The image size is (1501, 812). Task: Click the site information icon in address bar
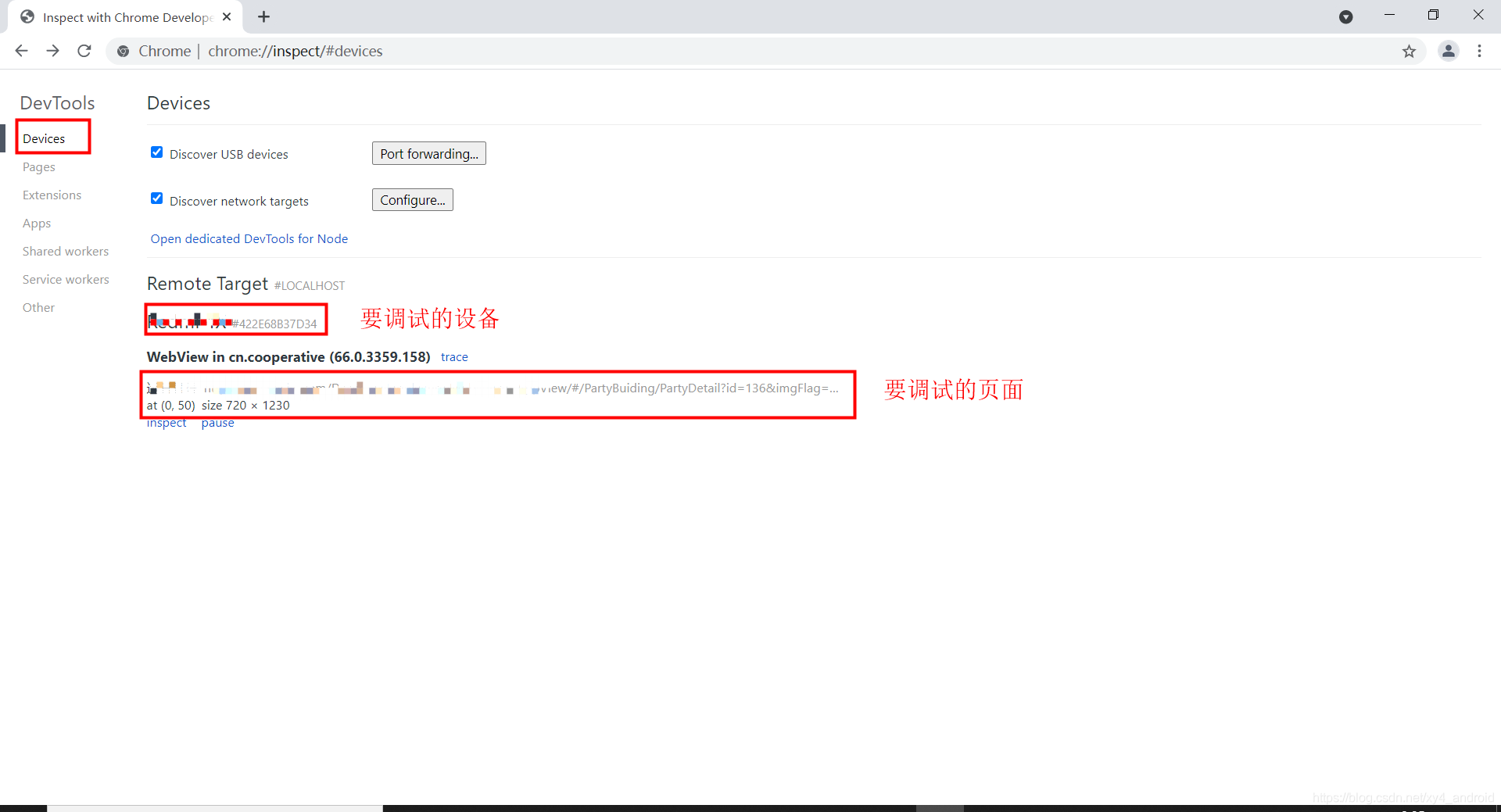click(x=123, y=51)
